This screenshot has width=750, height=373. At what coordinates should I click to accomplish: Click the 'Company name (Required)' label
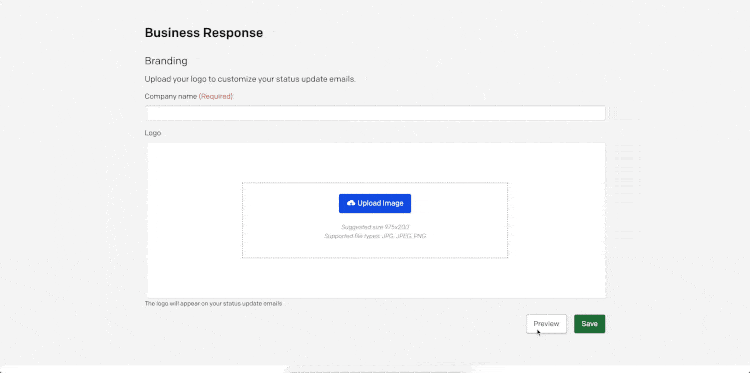tap(188, 96)
